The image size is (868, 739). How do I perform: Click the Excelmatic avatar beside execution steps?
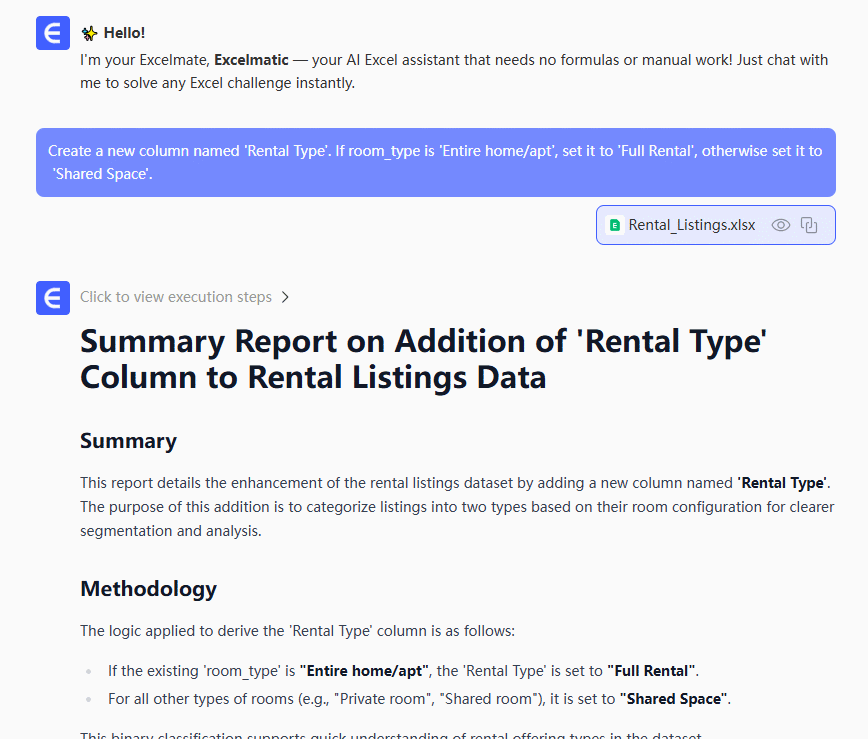tap(53, 298)
